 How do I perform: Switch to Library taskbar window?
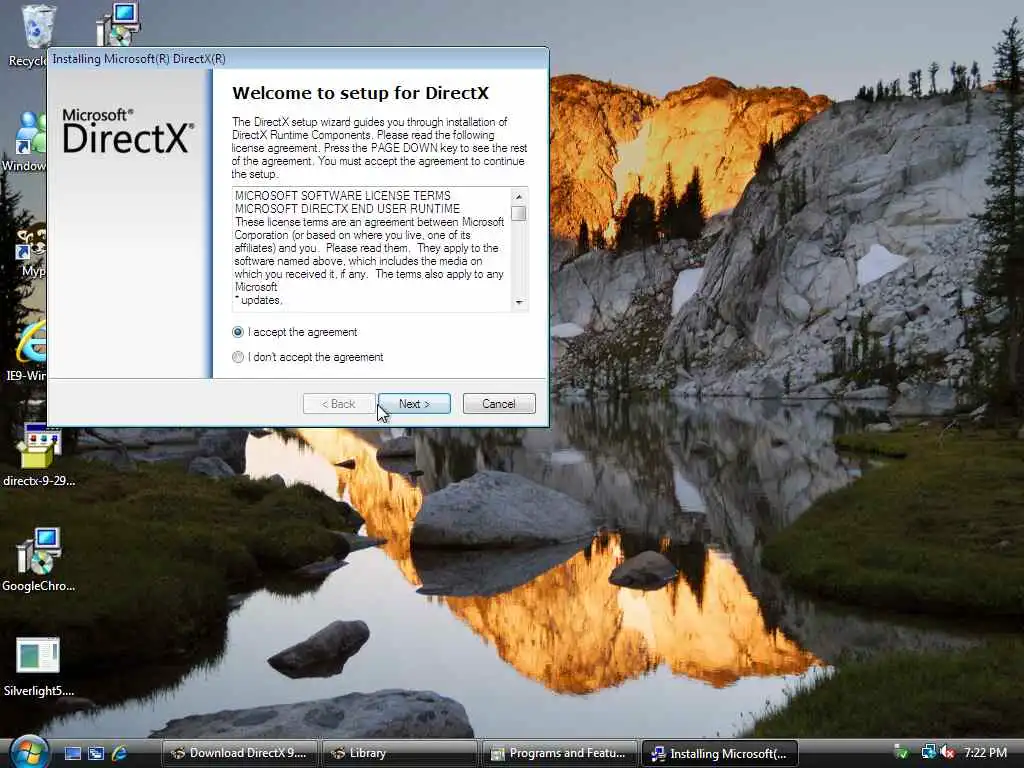pos(399,753)
